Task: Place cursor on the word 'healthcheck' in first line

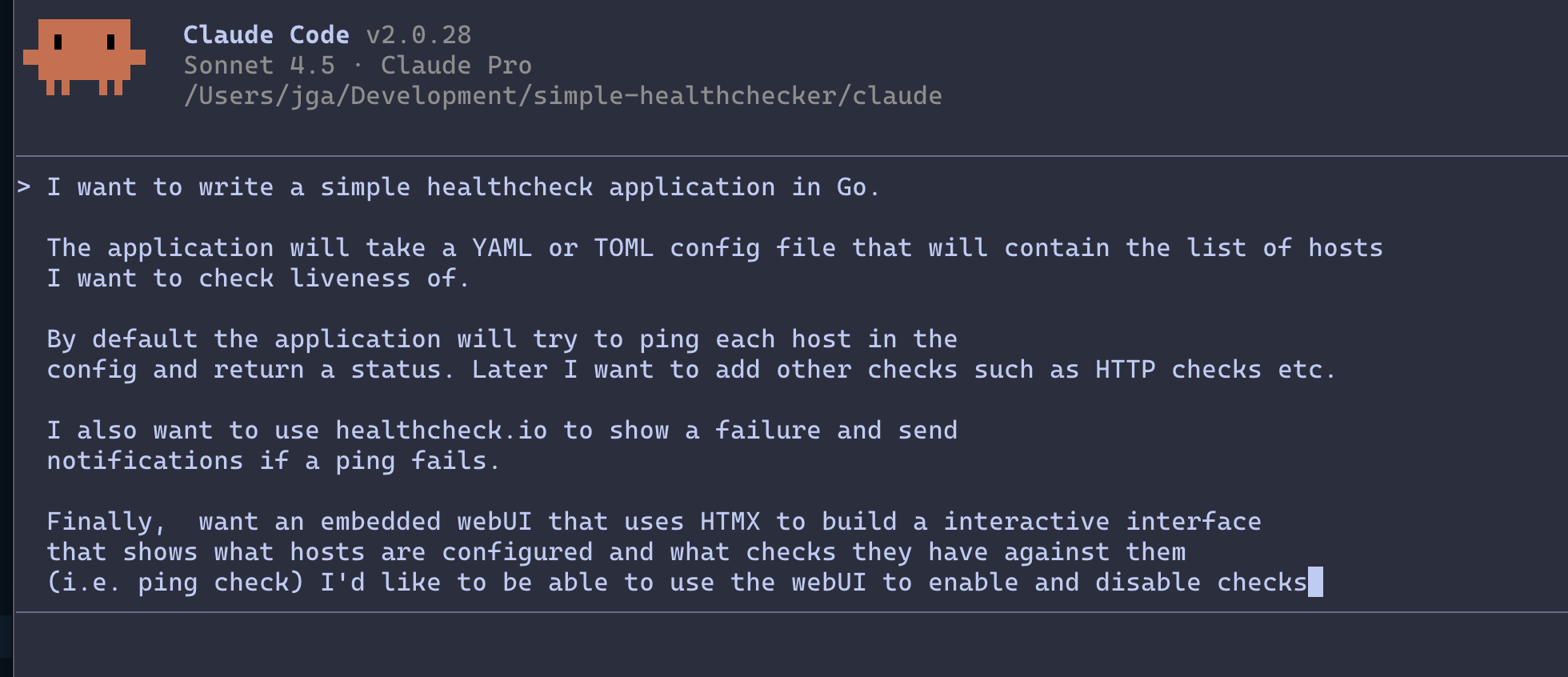Action: (510, 187)
